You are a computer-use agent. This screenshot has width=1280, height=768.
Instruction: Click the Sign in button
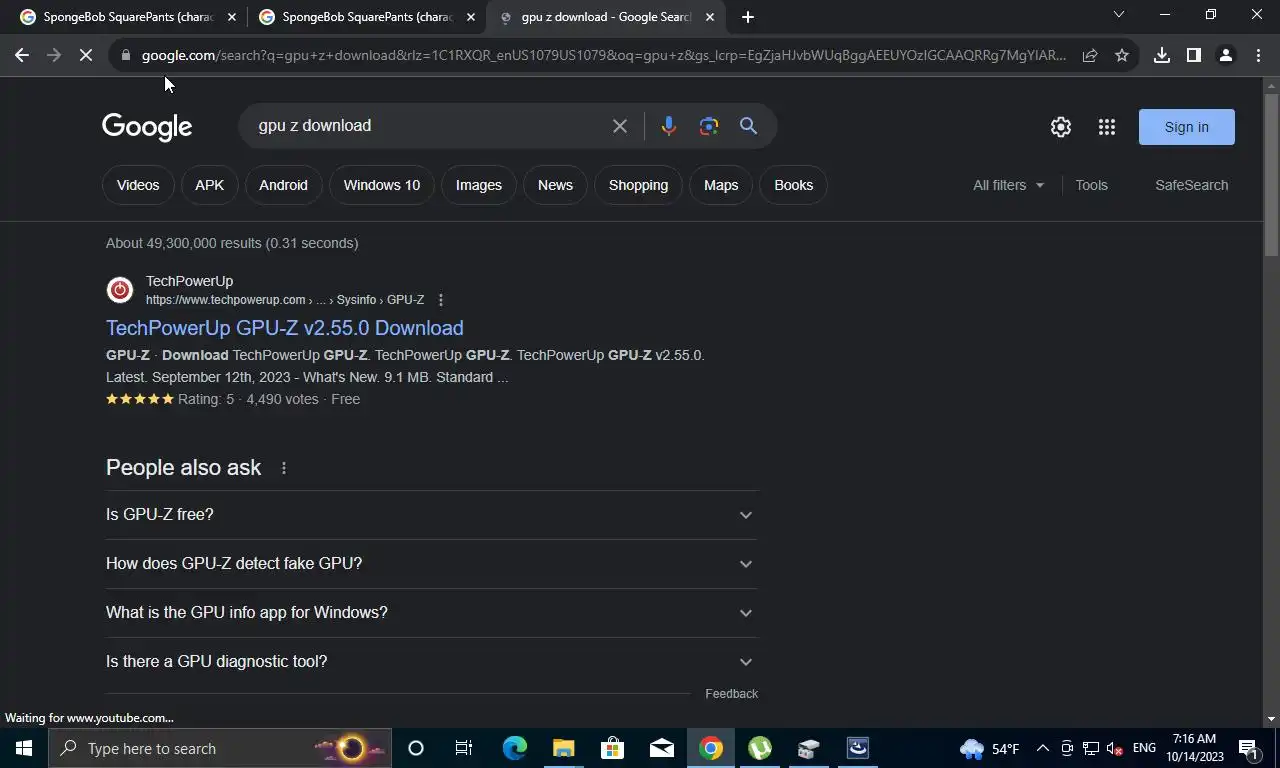point(1186,127)
